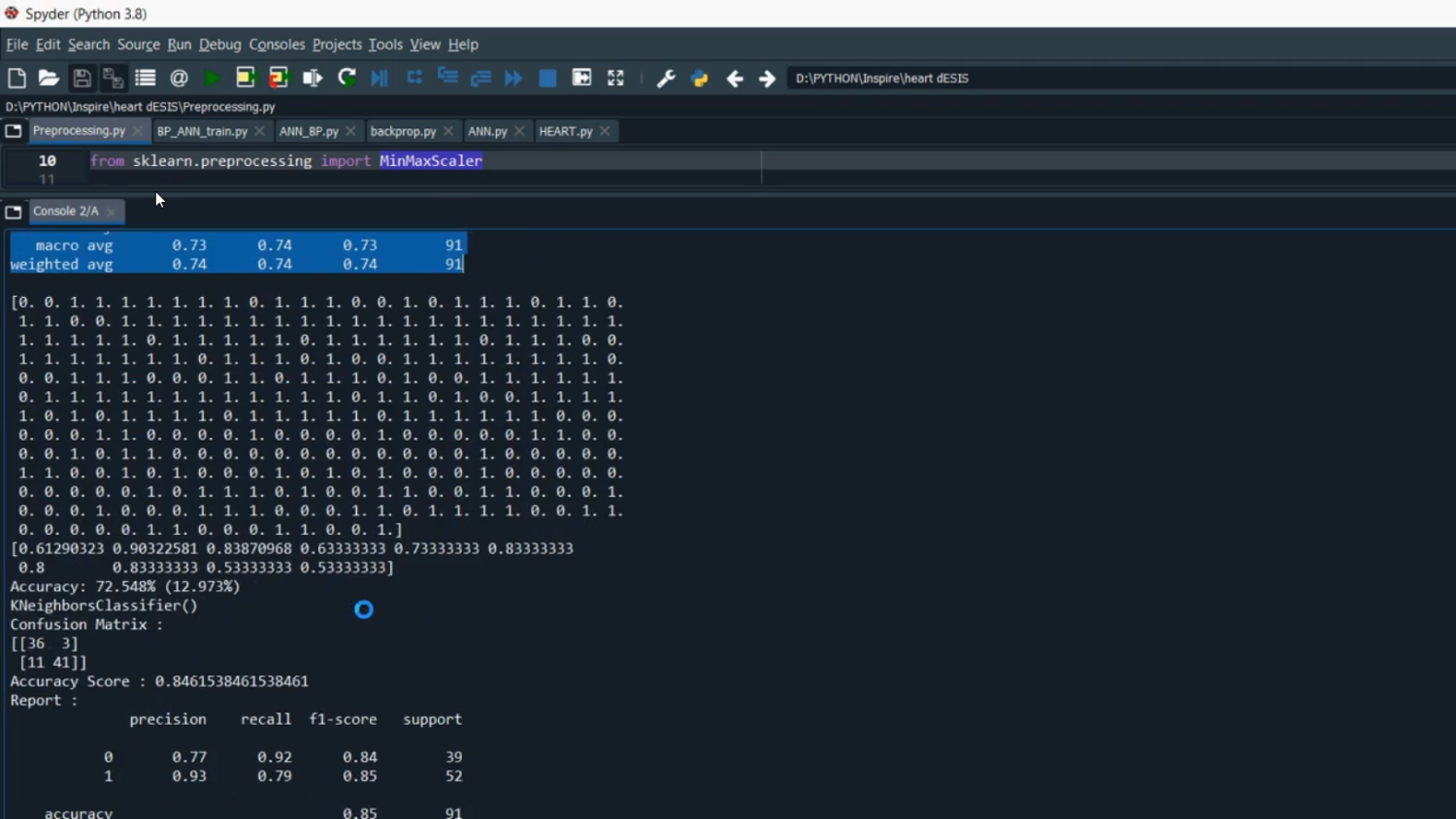The height and width of the screenshot is (819, 1456).
Task: Open the editor file list browse-tabs button
Action: (14, 131)
